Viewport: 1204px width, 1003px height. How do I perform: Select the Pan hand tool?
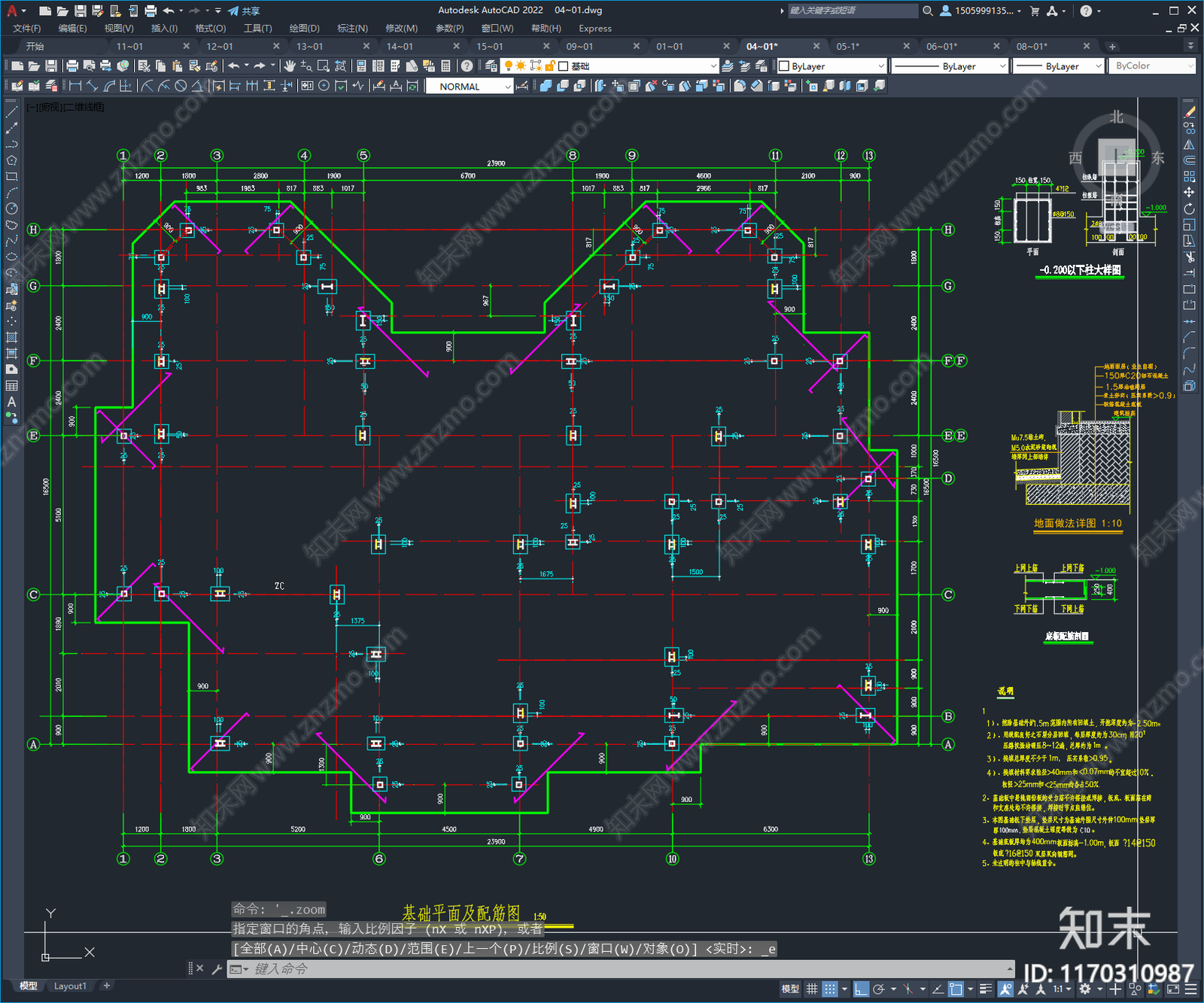tap(290, 66)
